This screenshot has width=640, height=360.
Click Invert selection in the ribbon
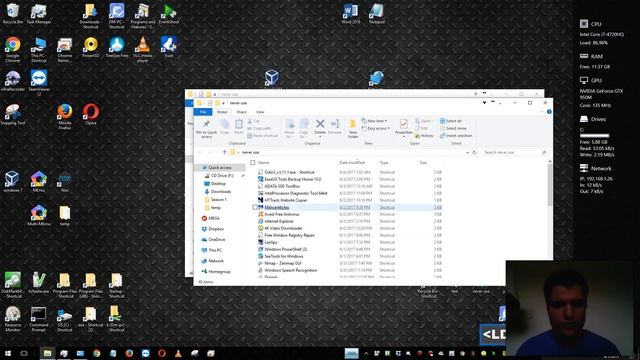[456, 136]
